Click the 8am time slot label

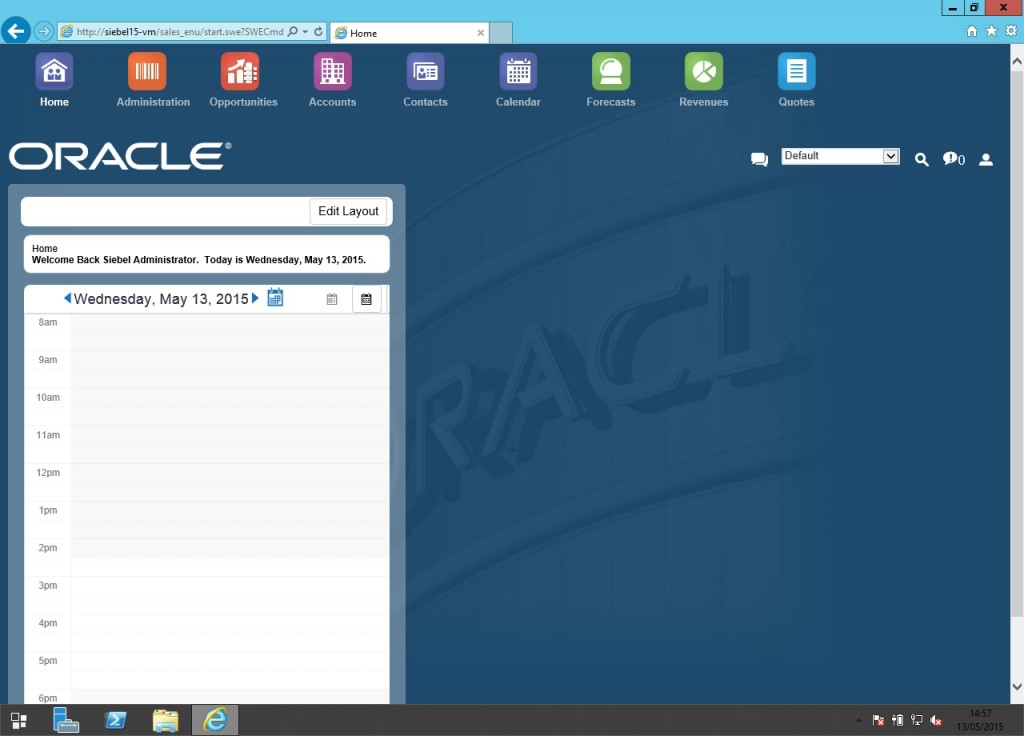click(48, 322)
